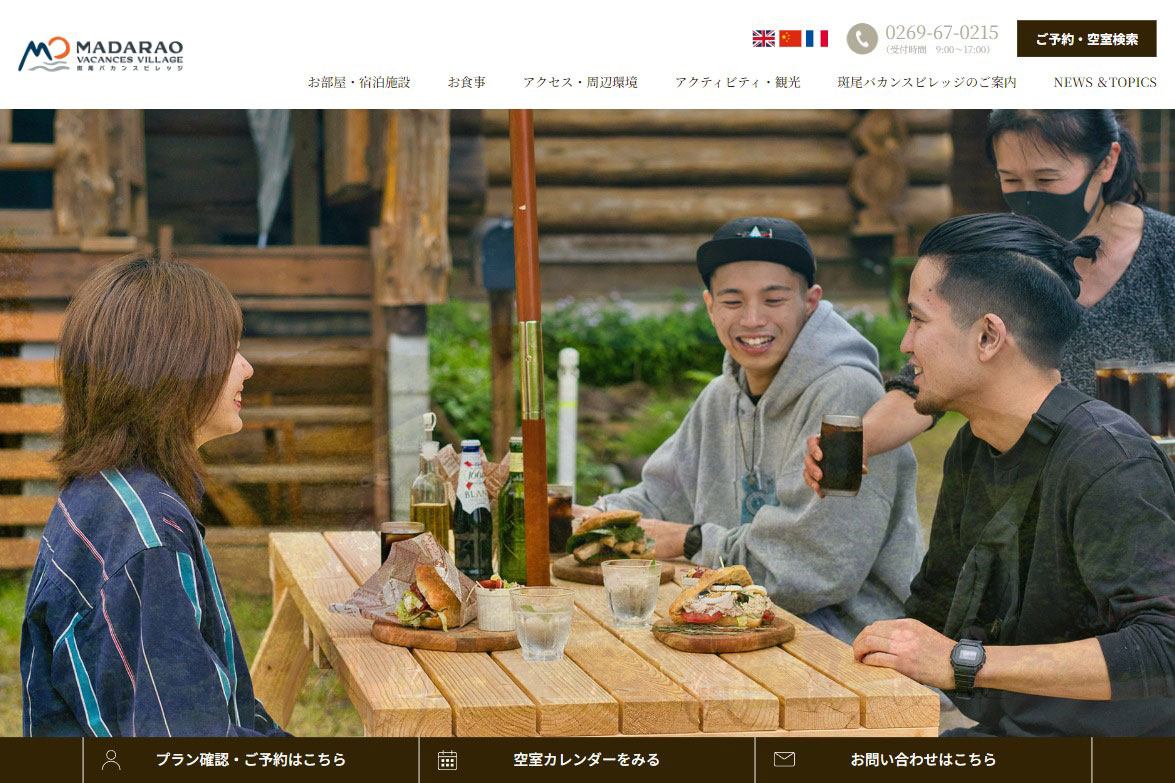
Task: Select the Chinese flag language icon
Action: point(790,38)
